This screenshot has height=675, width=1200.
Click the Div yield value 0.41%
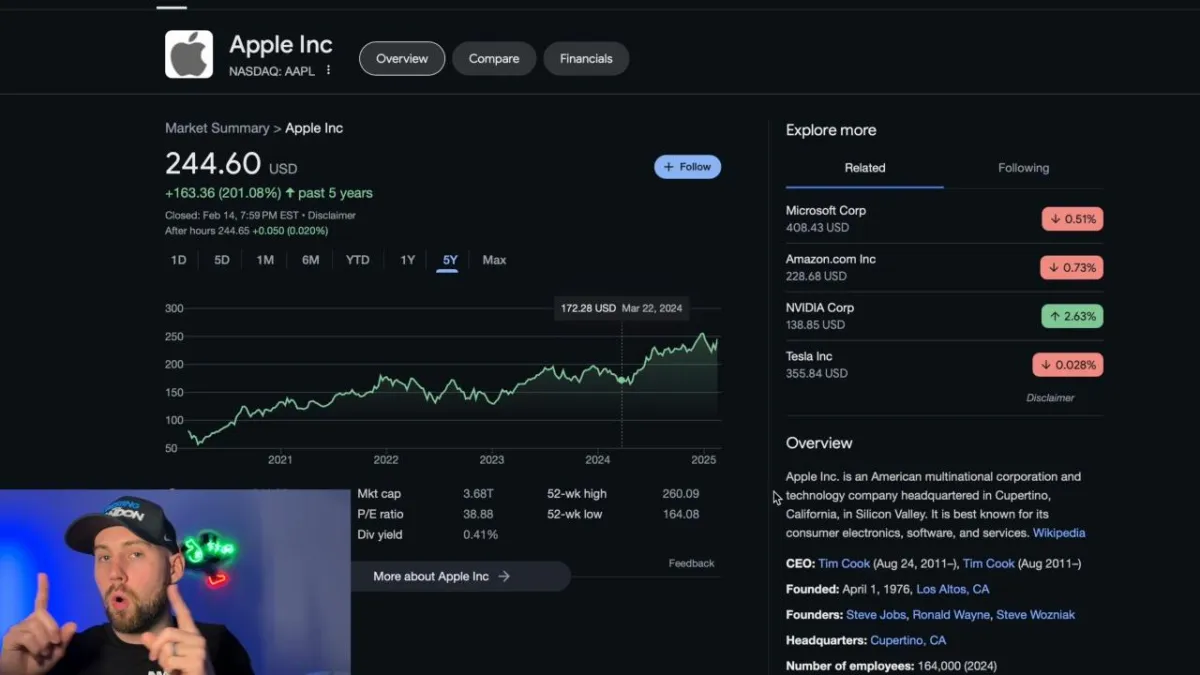point(480,534)
